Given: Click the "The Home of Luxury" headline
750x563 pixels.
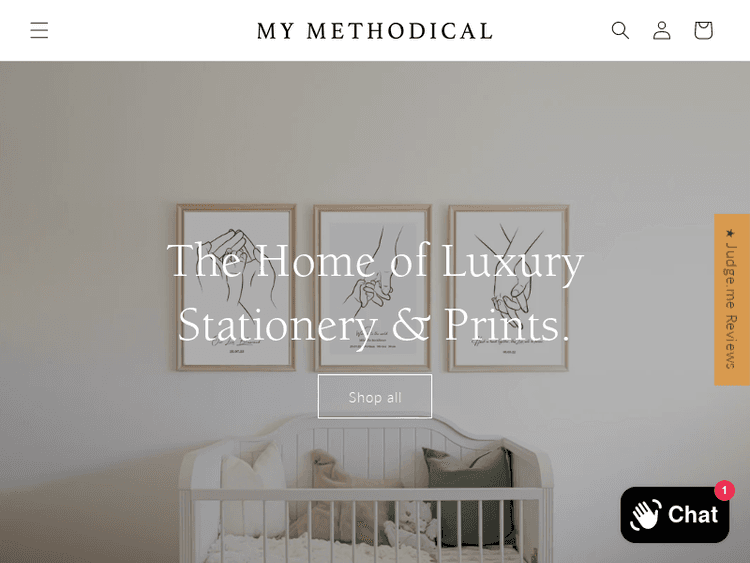Looking at the screenshot, I should pyautogui.click(x=375, y=262).
